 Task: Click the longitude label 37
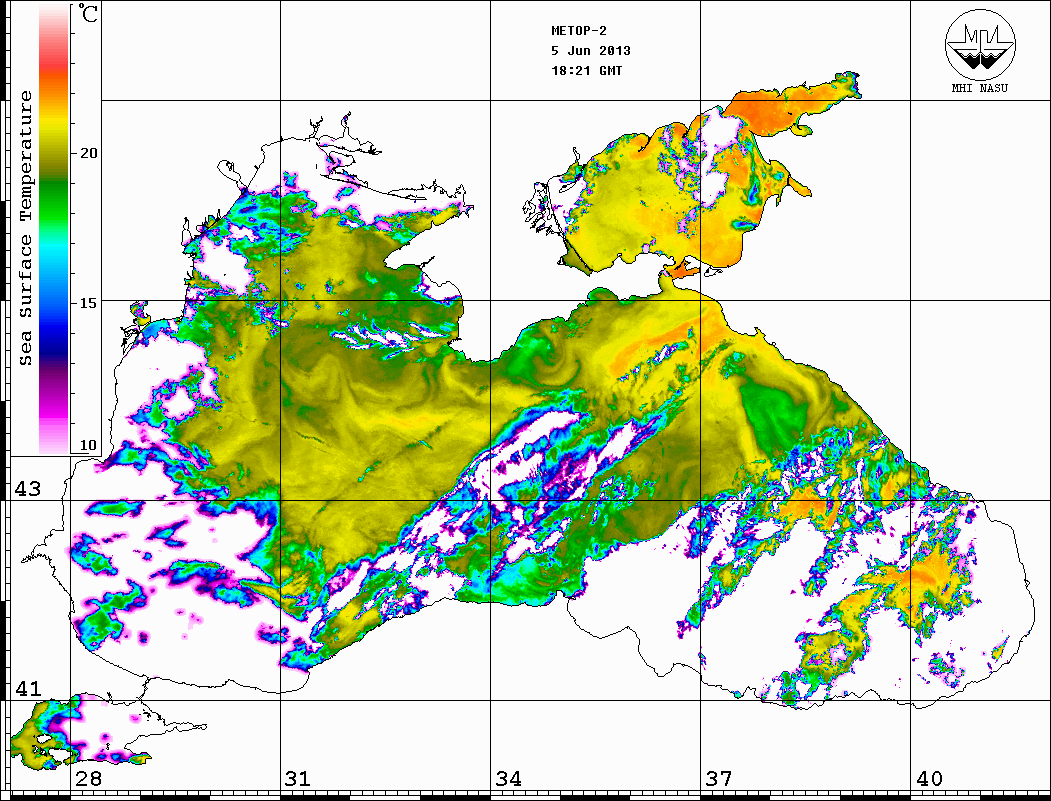pyautogui.click(x=719, y=778)
